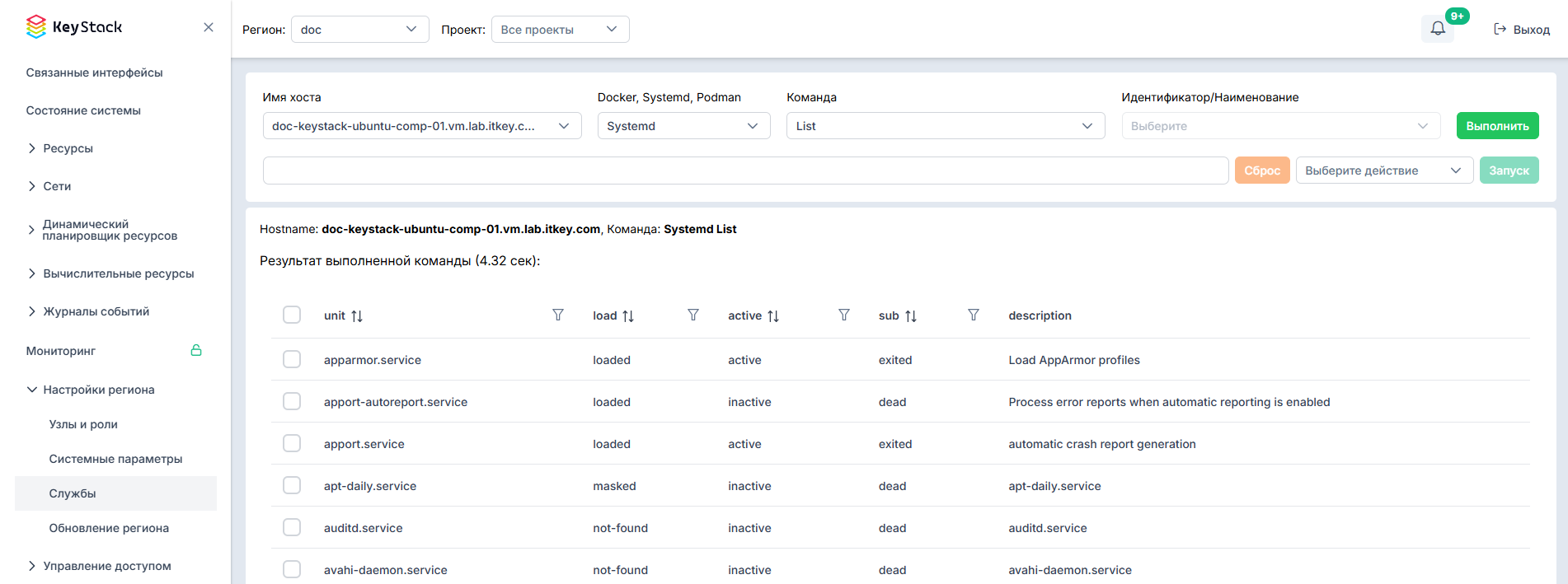
Task: Open the active column filter icon
Action: [x=844, y=315]
